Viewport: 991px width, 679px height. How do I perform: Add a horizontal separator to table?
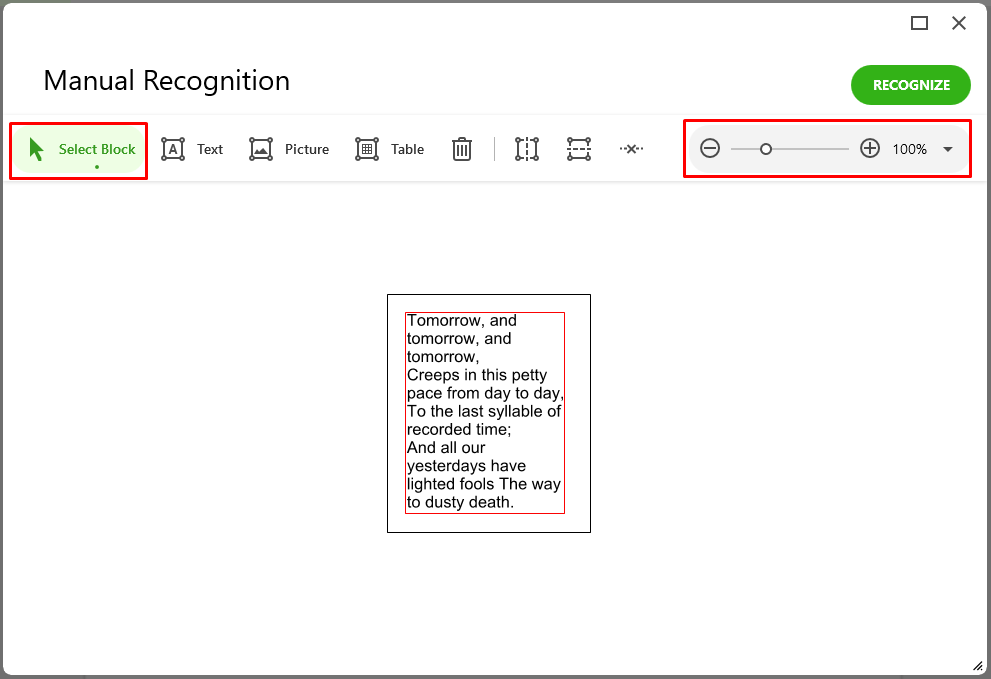[x=579, y=150]
